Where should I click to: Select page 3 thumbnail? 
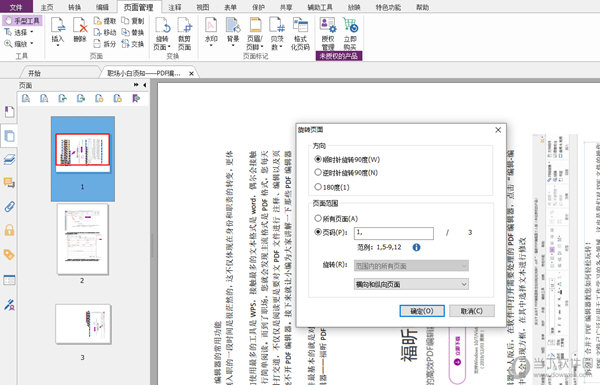pyautogui.click(x=83, y=324)
